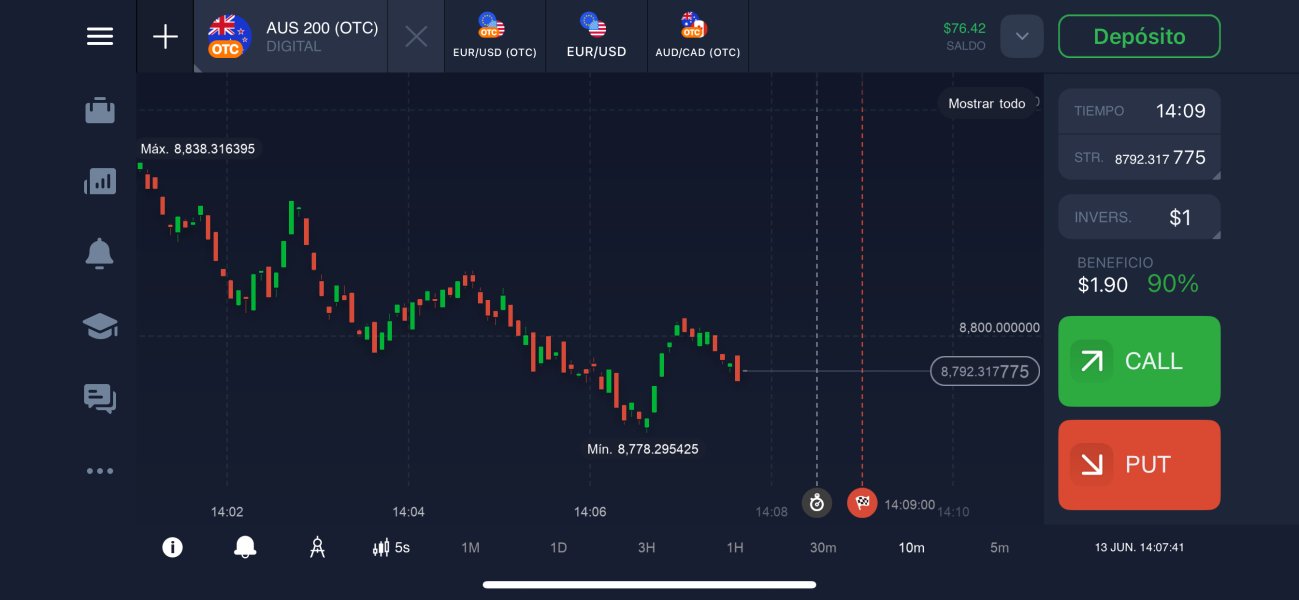Set a price alert bell below chart
Image resolution: width=1299 pixels, height=600 pixels.
[245, 547]
